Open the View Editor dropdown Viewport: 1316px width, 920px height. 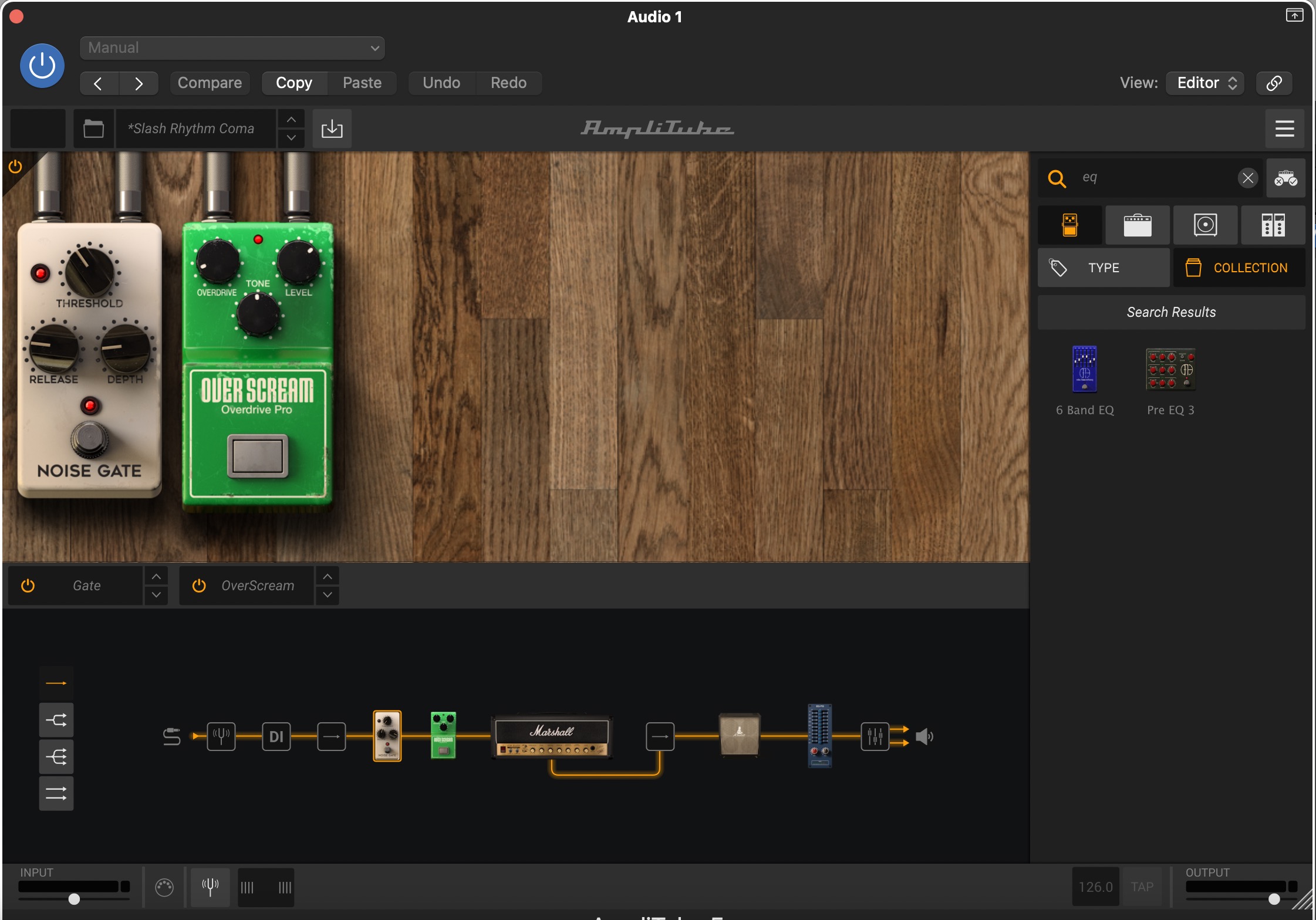[x=1205, y=83]
